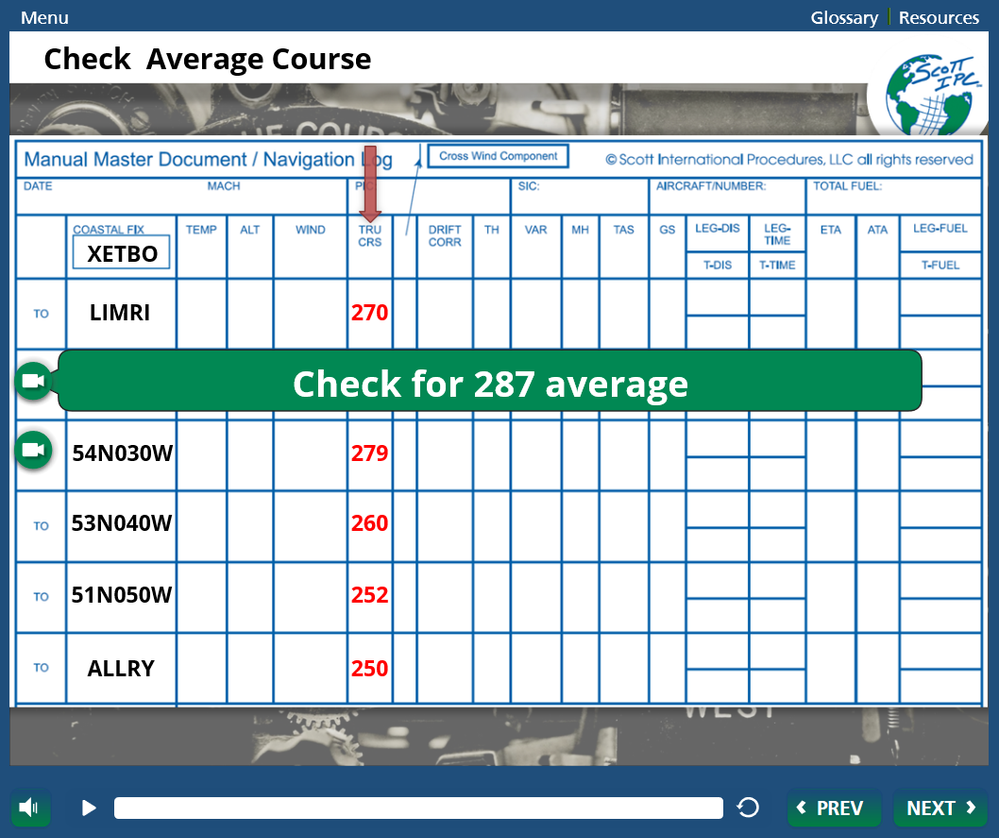
Task: Click the SIC field label
Action: [528, 186]
